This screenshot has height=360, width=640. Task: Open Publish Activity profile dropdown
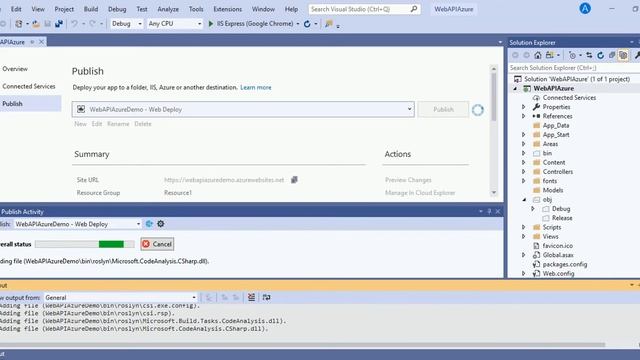77,224
